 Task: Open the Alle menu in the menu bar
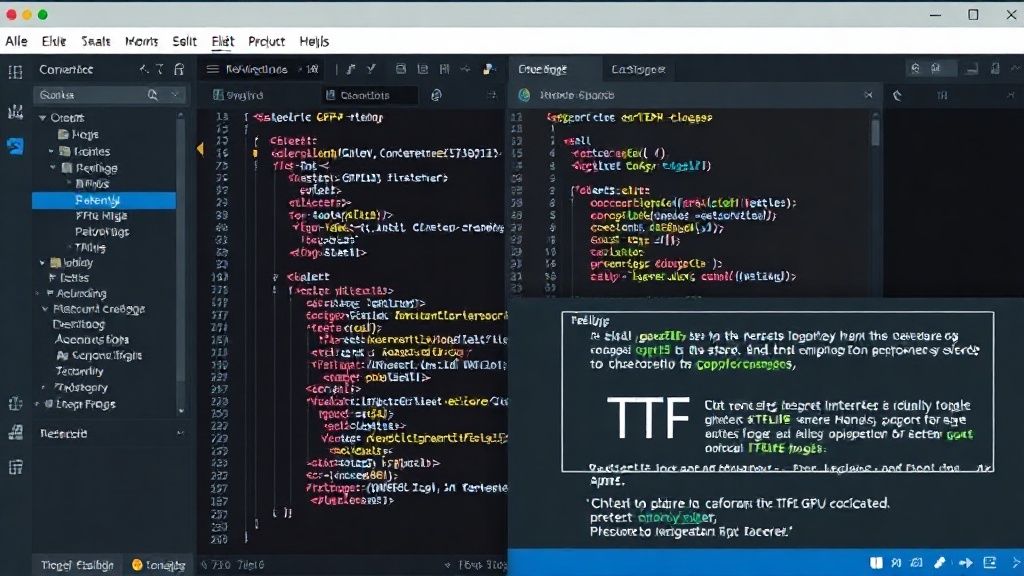[16, 41]
